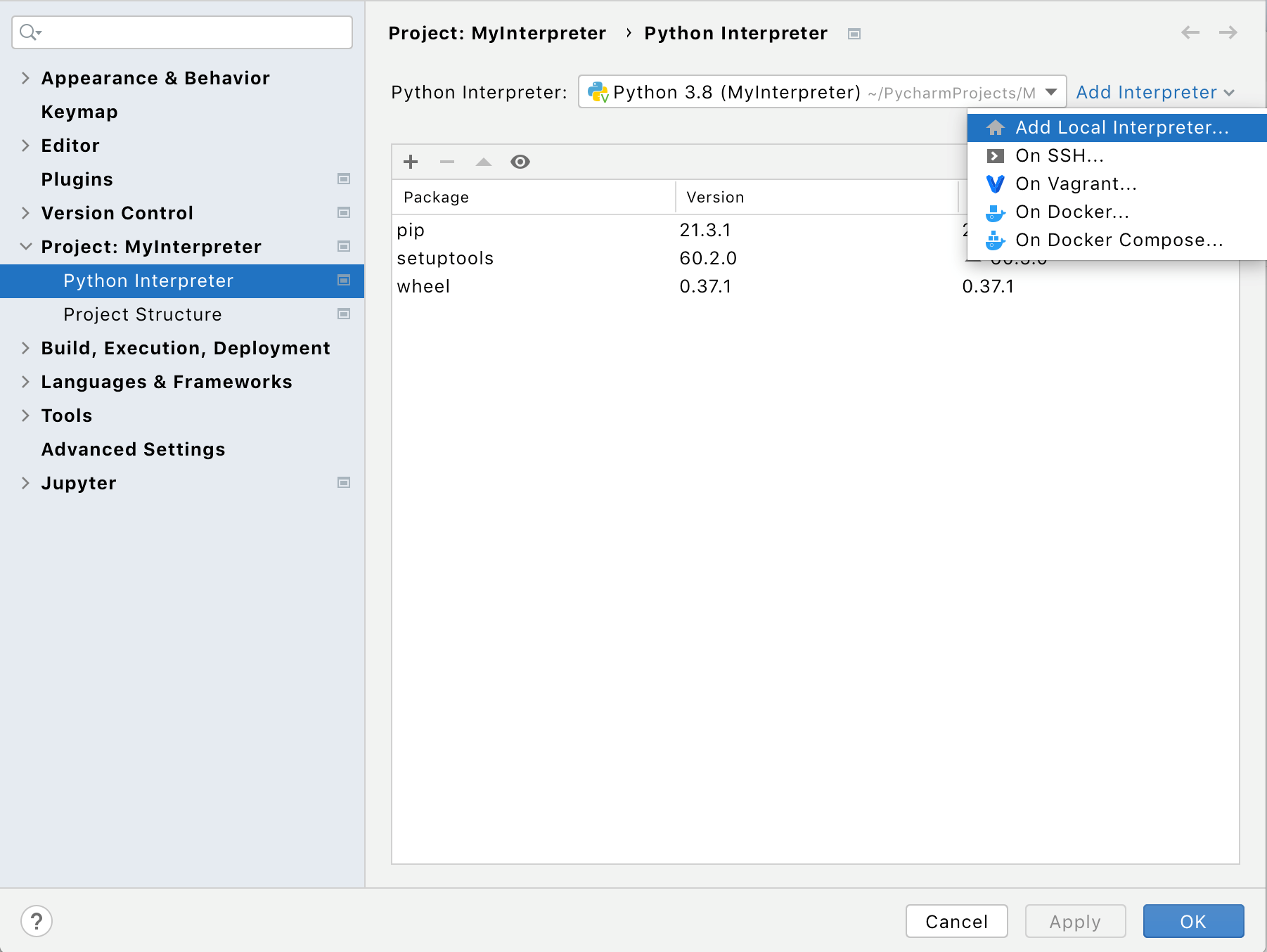Open help via the question mark icon
1267x952 pixels.
point(37,920)
